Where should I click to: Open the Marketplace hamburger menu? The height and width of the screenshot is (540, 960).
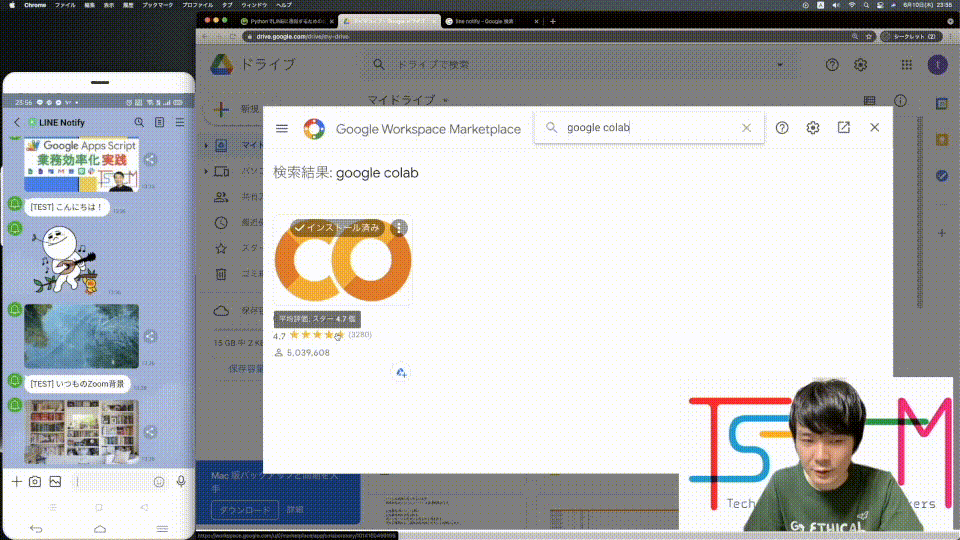coord(282,129)
